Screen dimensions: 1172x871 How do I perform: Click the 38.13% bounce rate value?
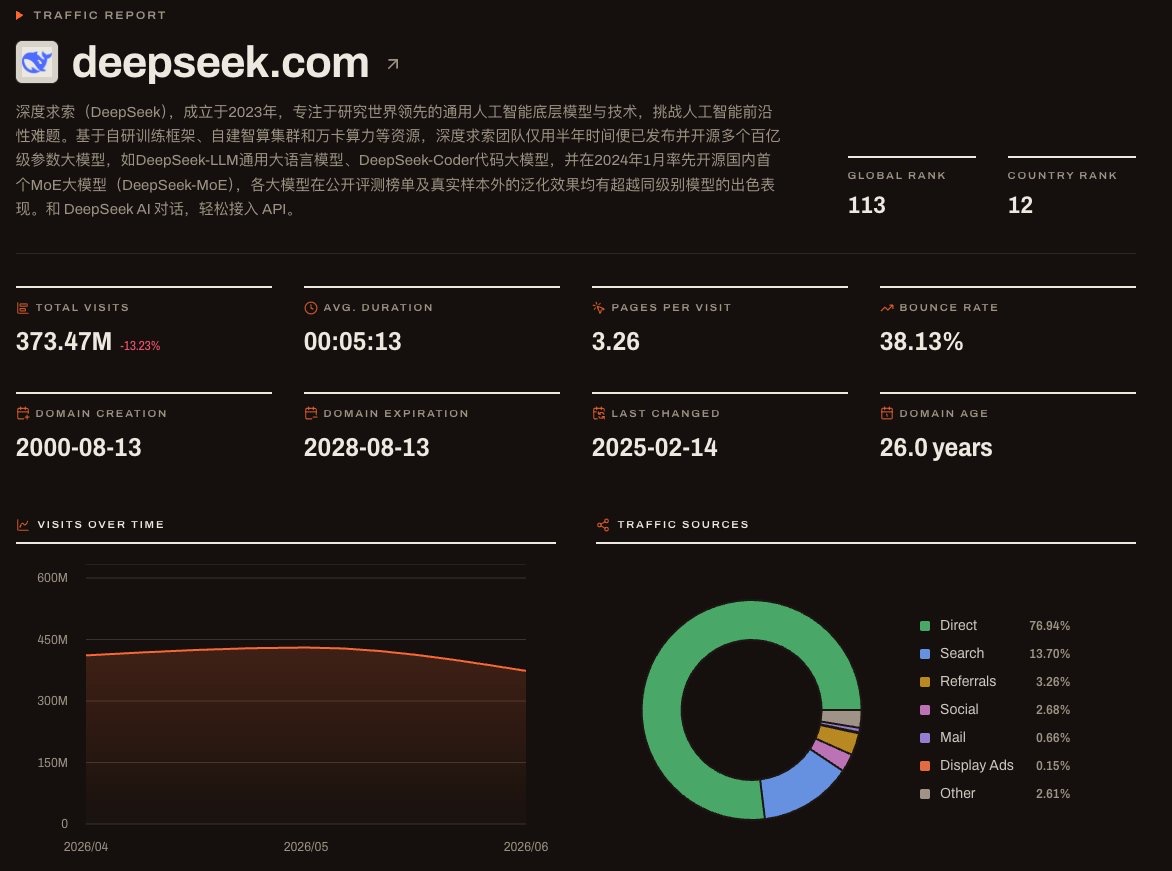click(921, 342)
